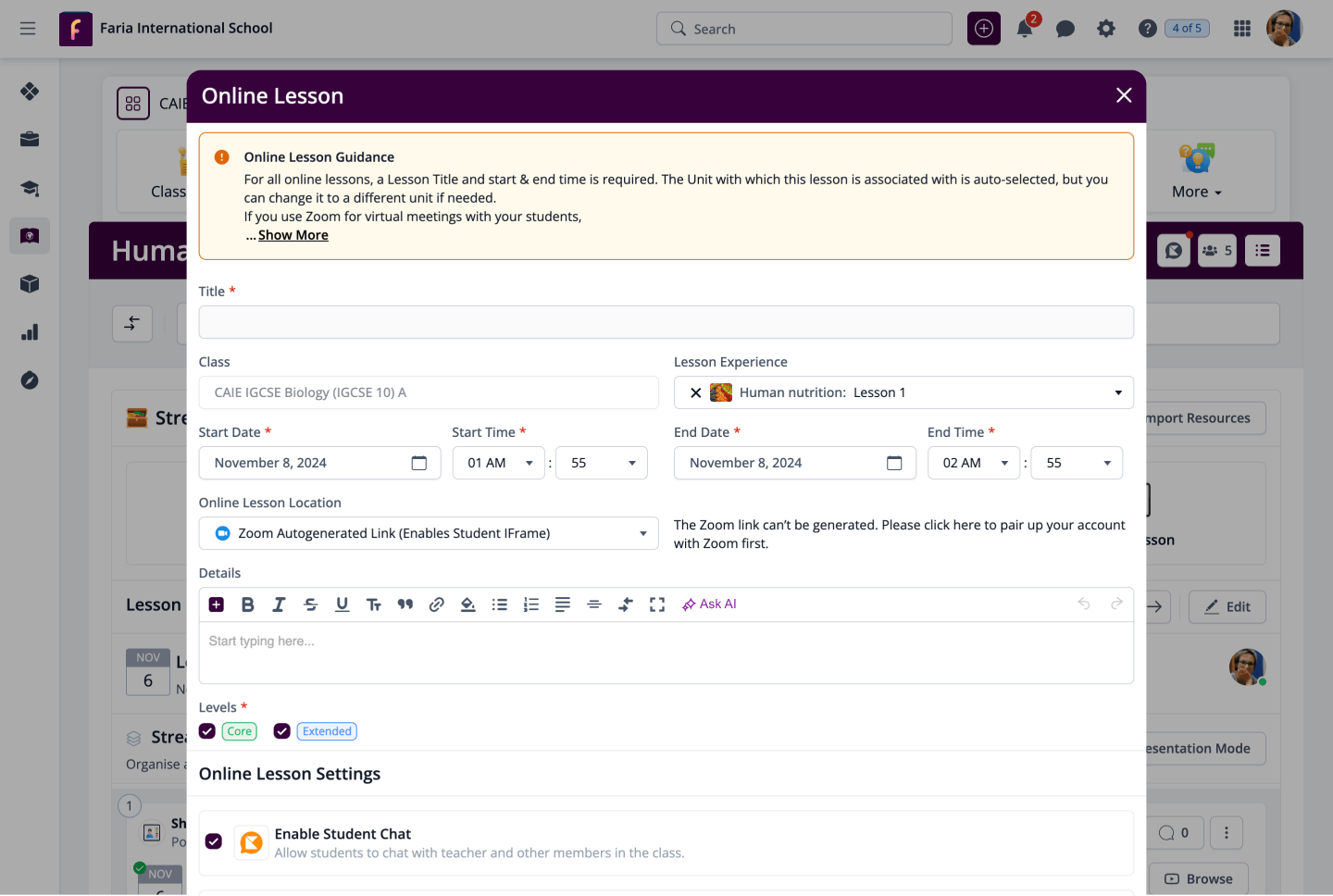Open the Lesson Experience dropdown
1333x896 pixels.
[1117, 392]
